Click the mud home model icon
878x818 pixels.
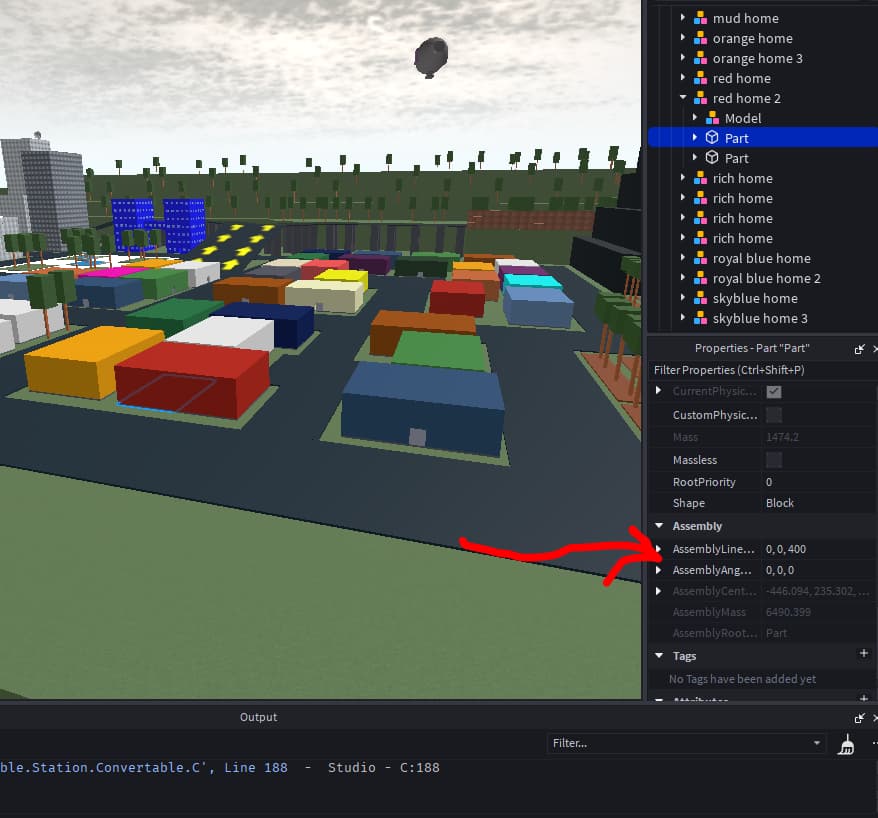[x=700, y=18]
